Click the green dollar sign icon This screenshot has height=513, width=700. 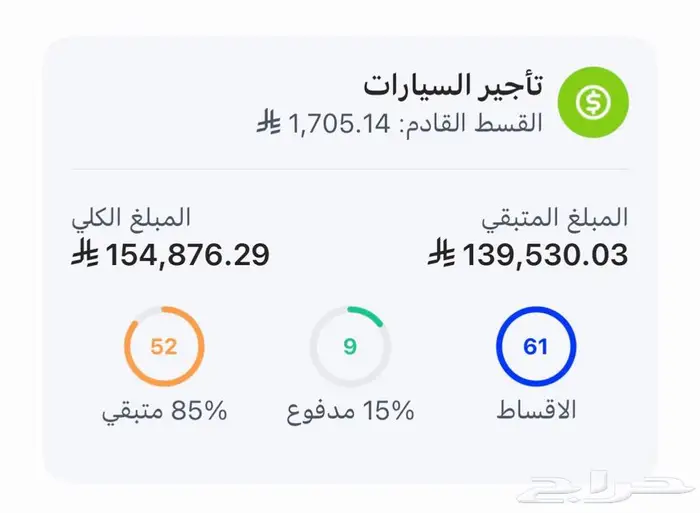(x=592, y=102)
